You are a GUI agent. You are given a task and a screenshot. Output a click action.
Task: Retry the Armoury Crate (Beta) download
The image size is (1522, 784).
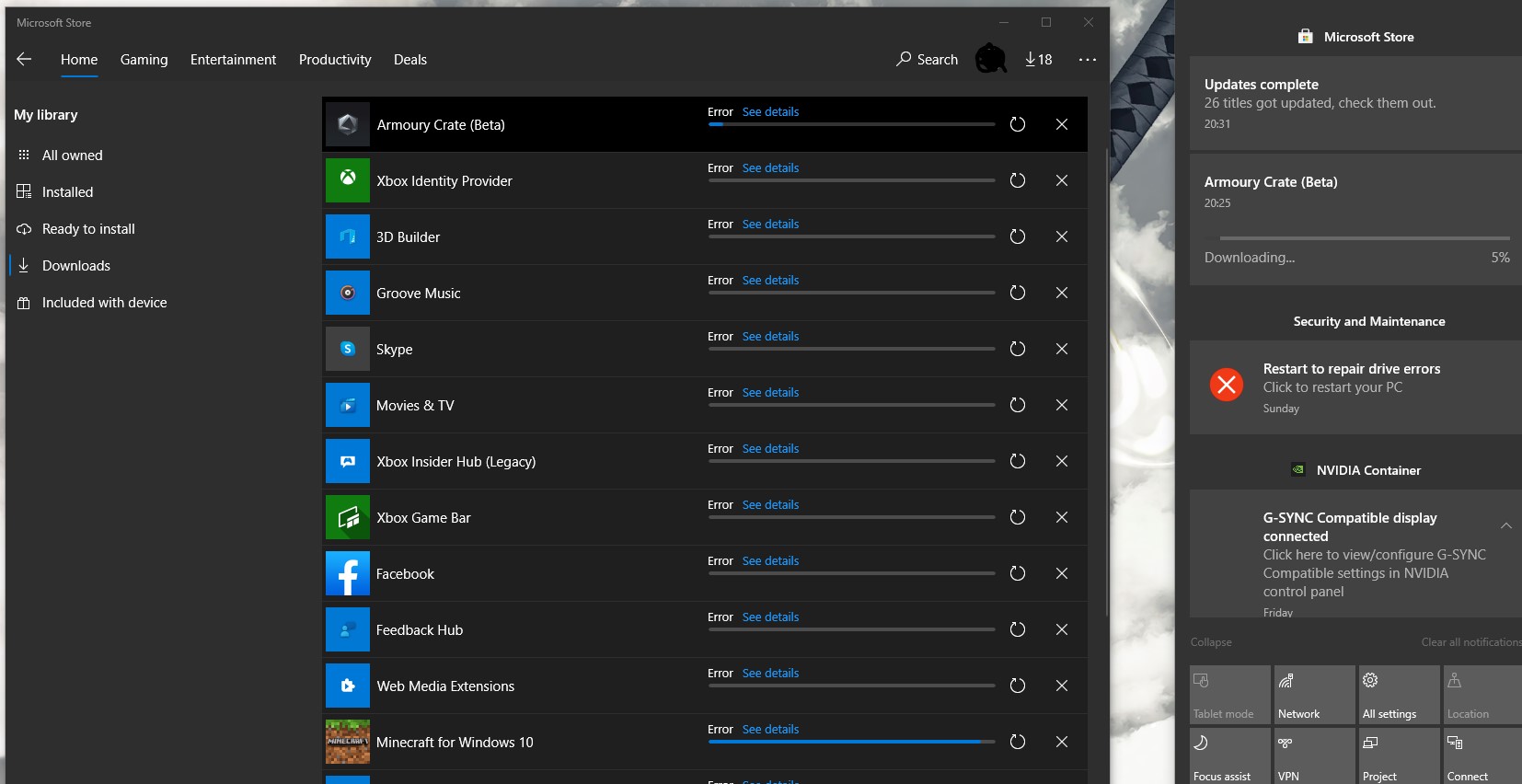[1017, 124]
